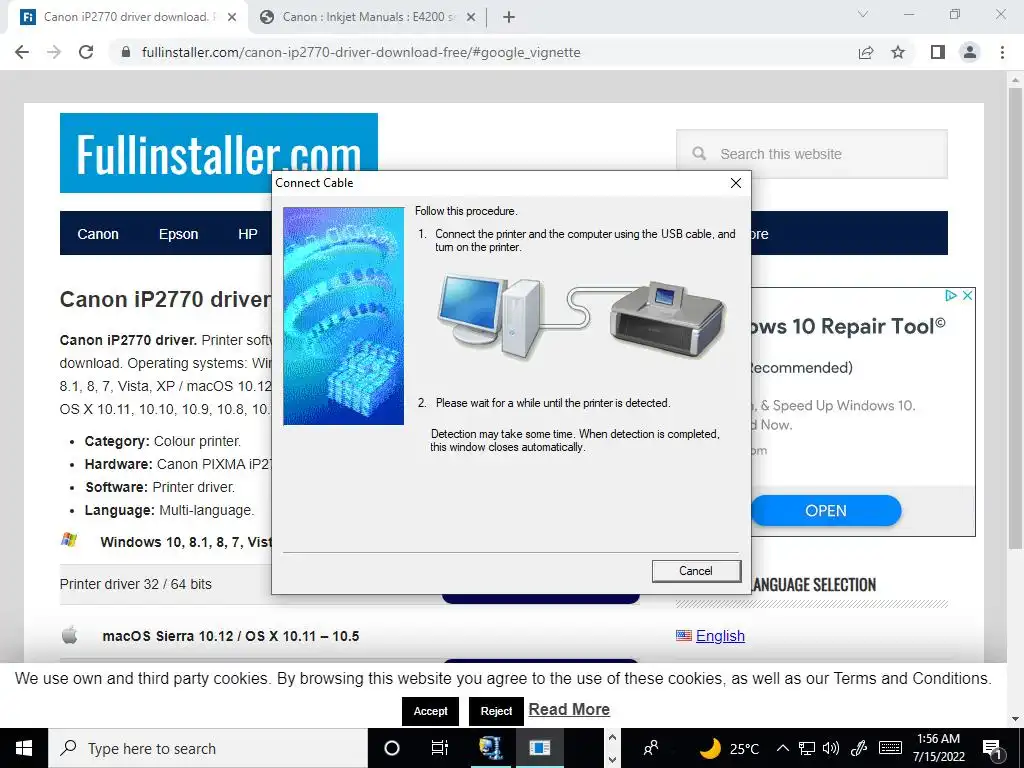Click macOS Sierra 10.12 / OS X row
The width and height of the screenshot is (1024, 768).
(231, 636)
